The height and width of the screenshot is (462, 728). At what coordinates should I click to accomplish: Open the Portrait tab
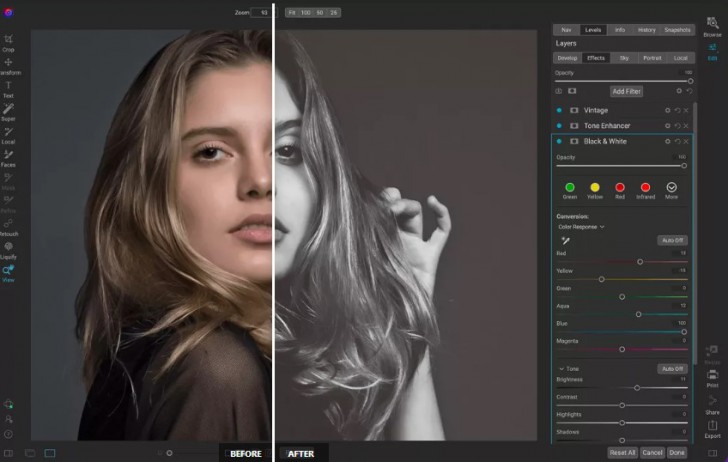[652, 58]
